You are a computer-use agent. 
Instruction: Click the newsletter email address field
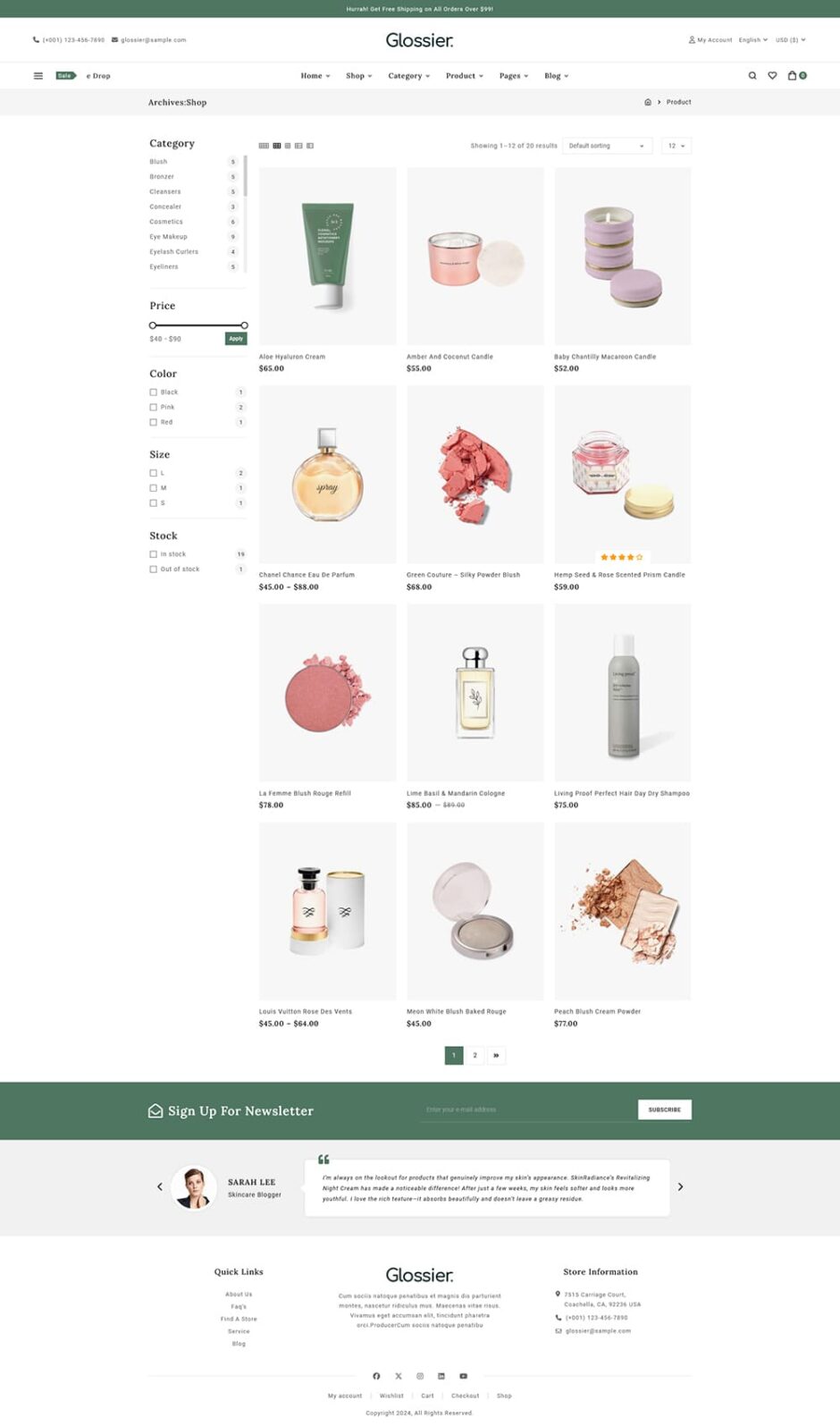point(527,1110)
